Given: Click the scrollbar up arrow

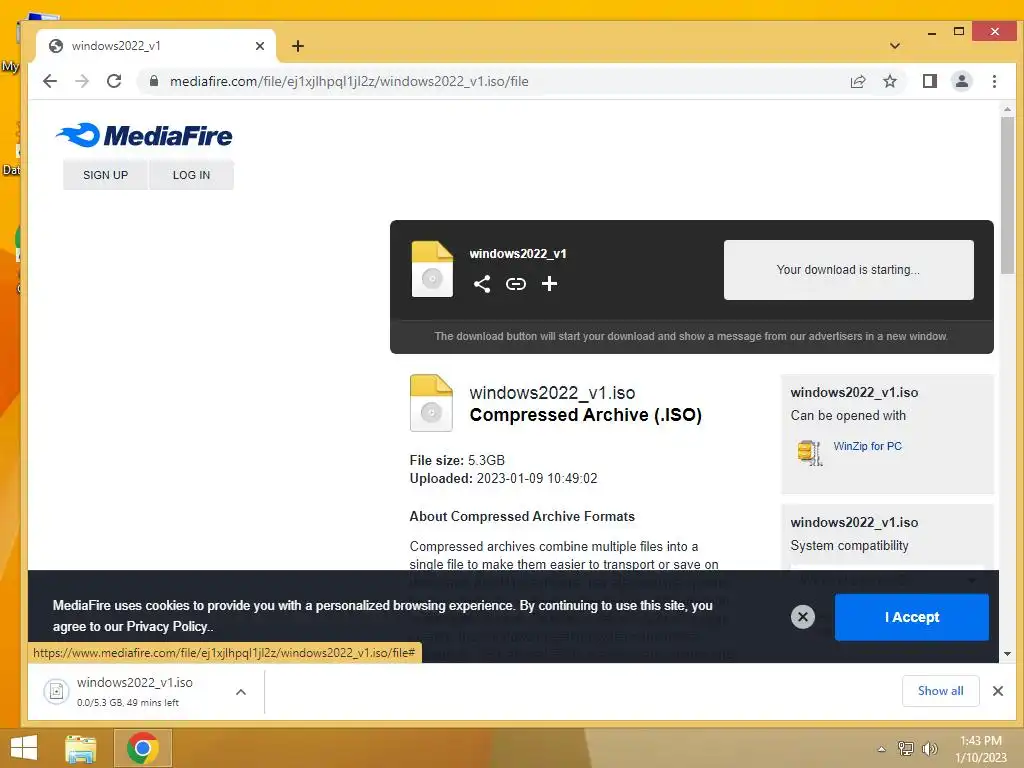Looking at the screenshot, I should coord(1008,108).
